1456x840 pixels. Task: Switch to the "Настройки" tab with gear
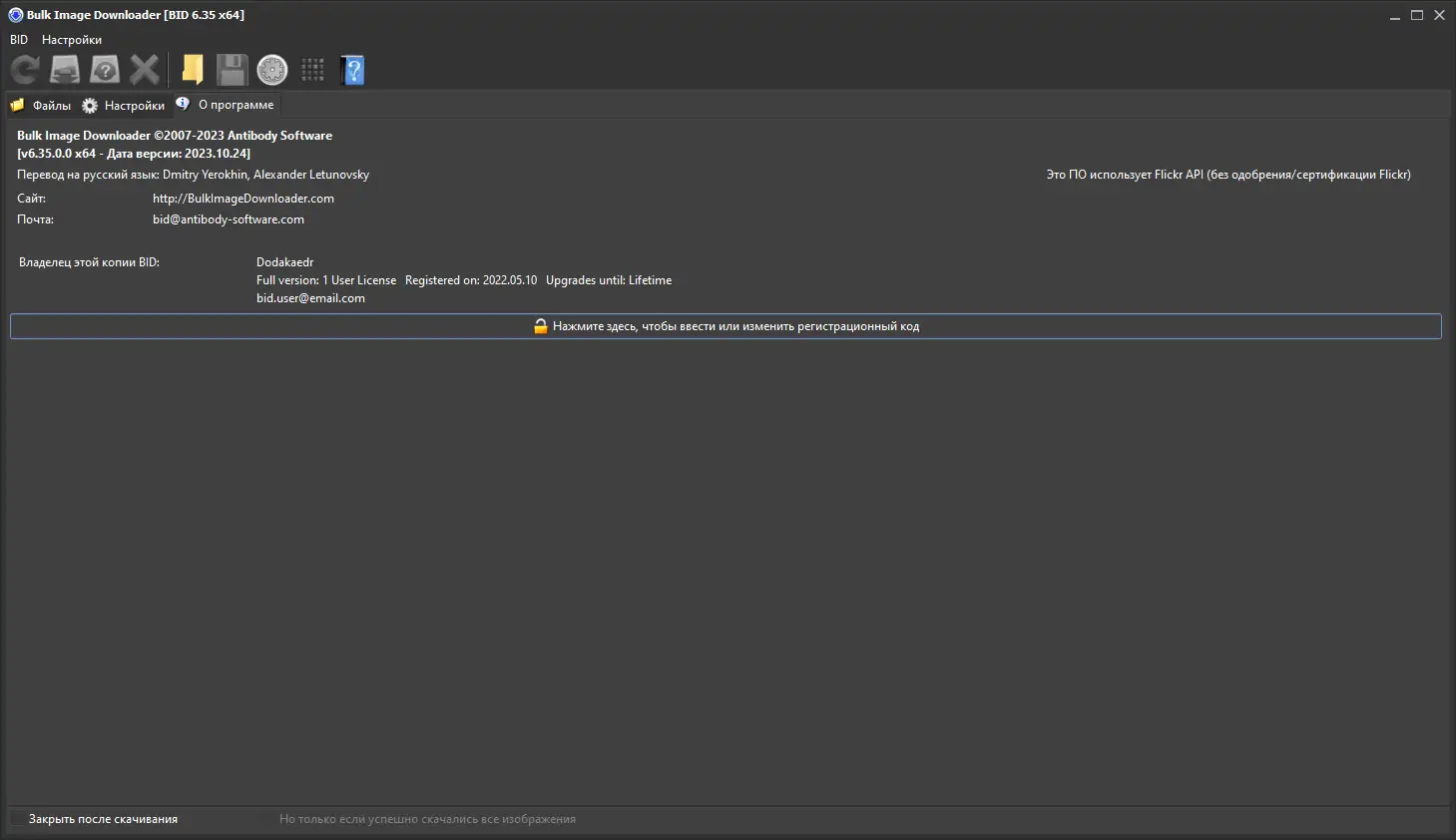click(x=124, y=105)
